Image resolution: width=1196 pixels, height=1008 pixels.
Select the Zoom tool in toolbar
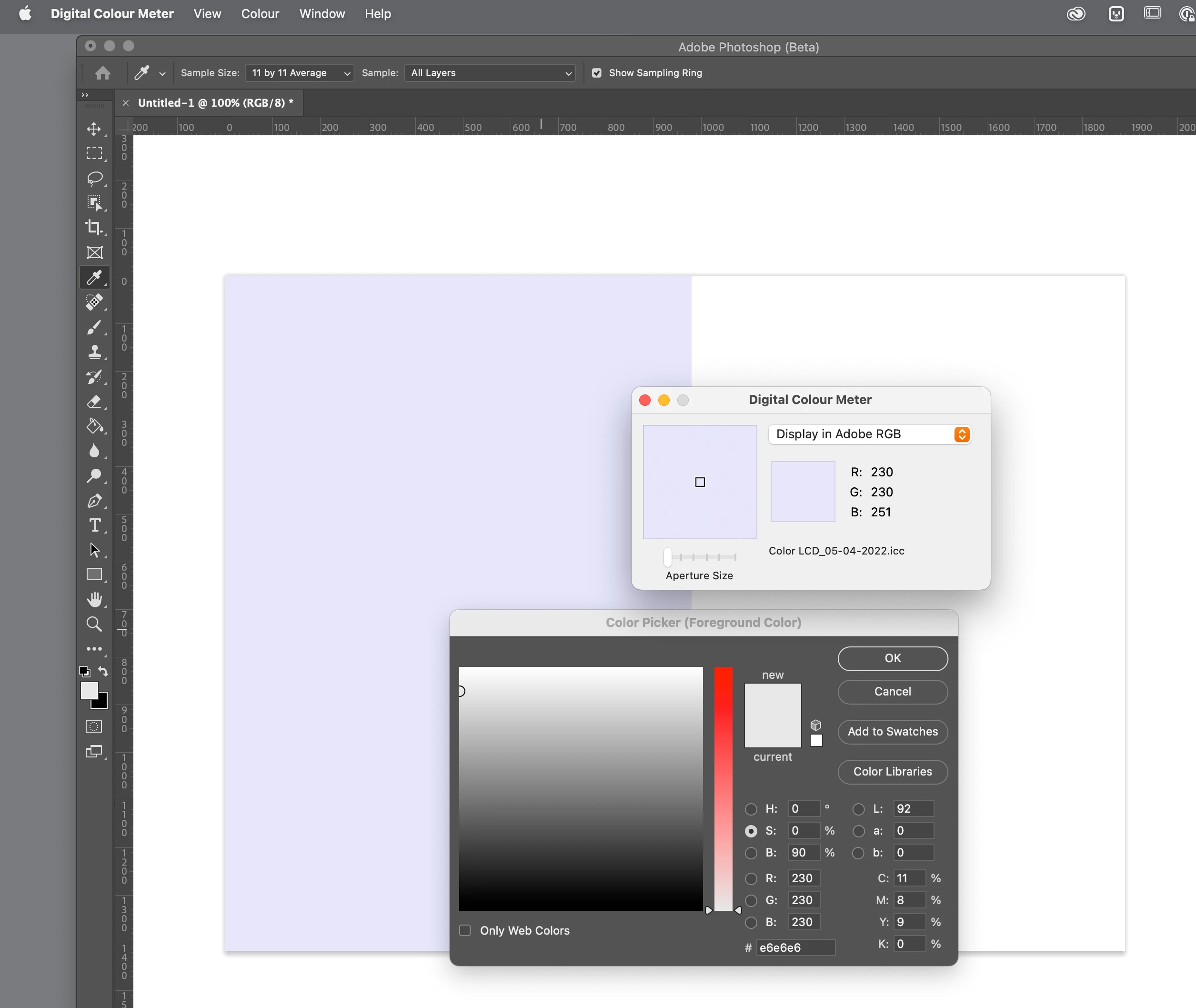click(x=94, y=624)
